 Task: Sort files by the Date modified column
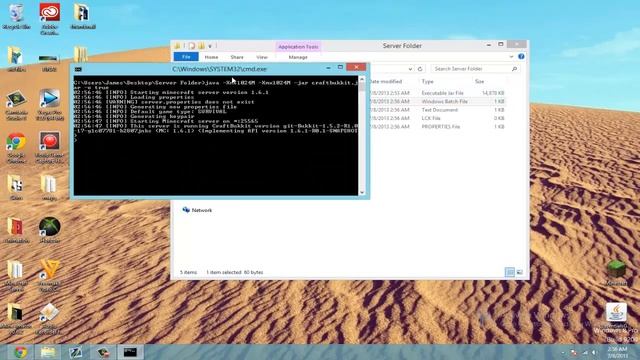point(386,81)
